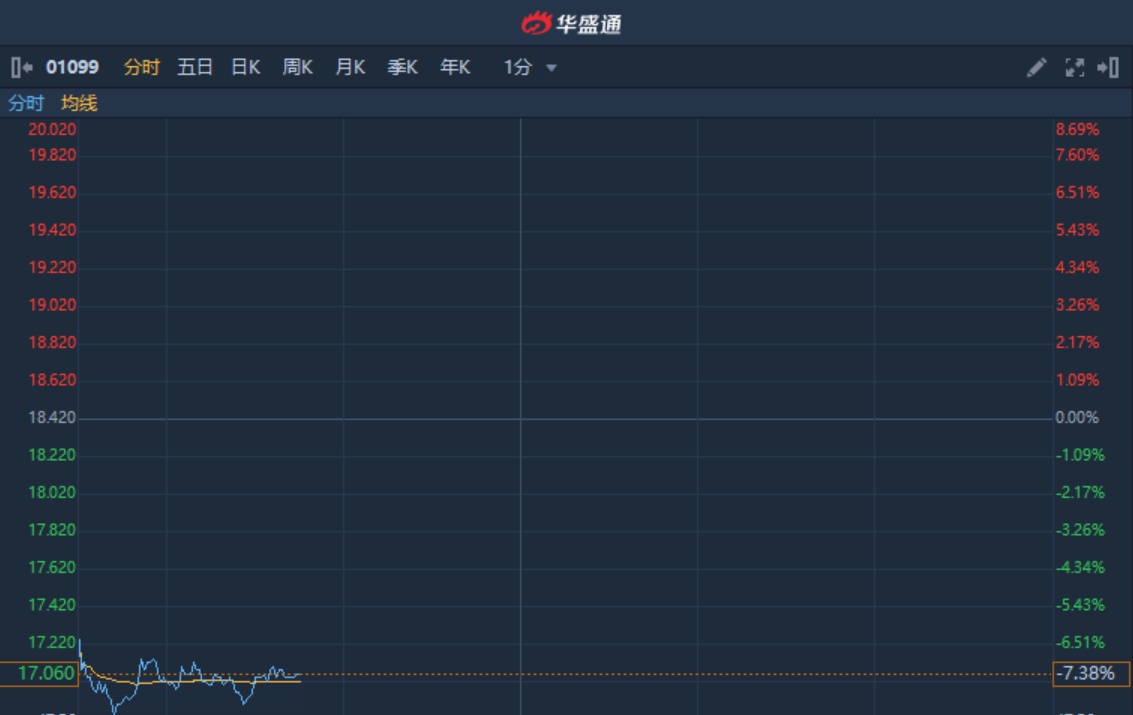The height and width of the screenshot is (715, 1133).
Task: Toggle the 均线 average line legend
Action: 79,103
